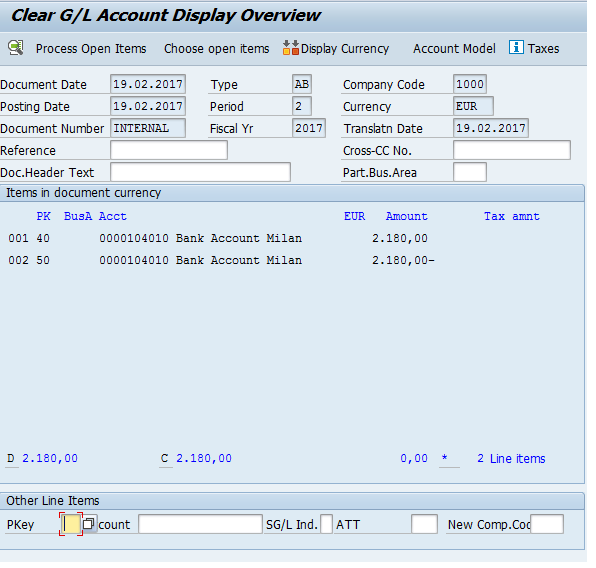Open Account Model
Image resolution: width=596 pixels, height=568 pixels.
point(454,49)
